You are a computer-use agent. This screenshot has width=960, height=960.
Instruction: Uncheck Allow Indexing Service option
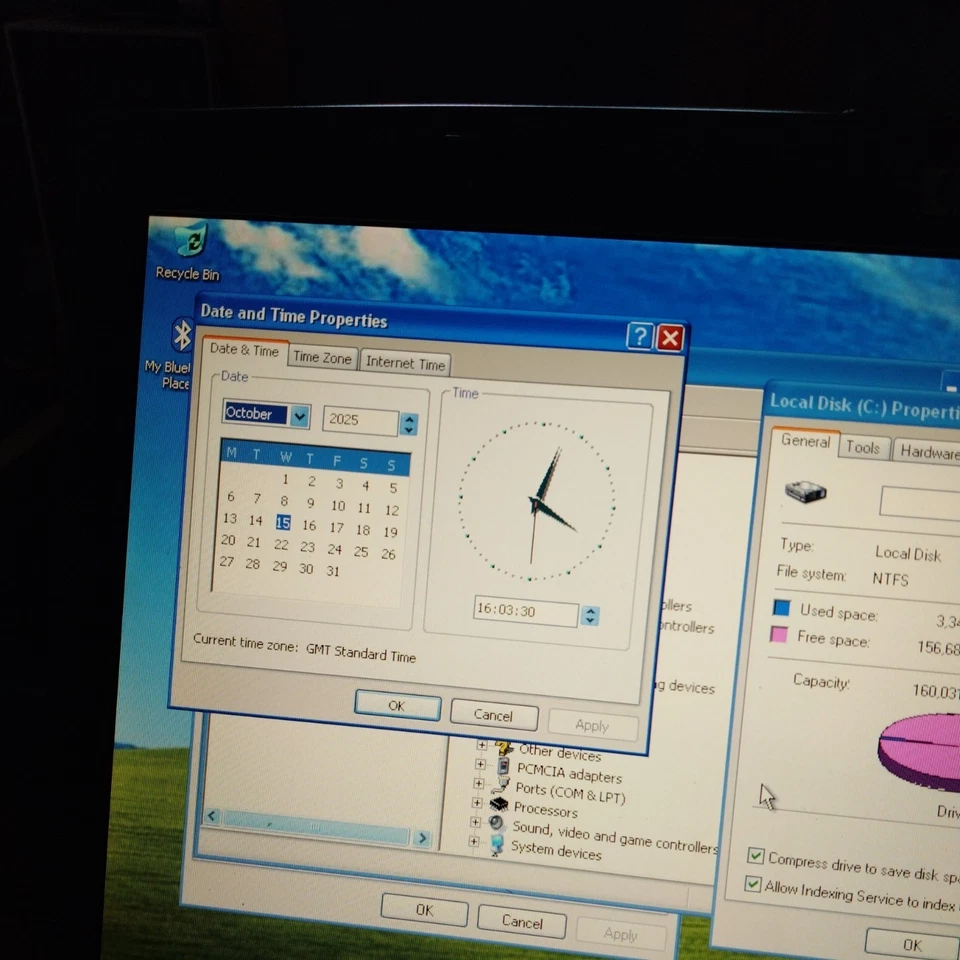(x=753, y=882)
